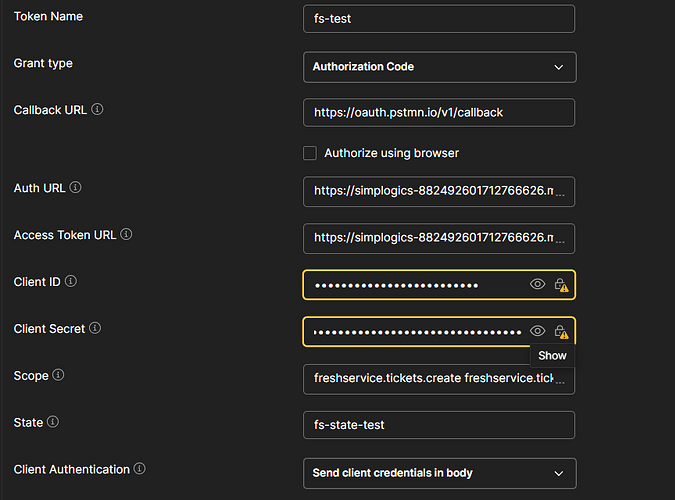Expand the Client Authentication dropdown

coord(439,473)
